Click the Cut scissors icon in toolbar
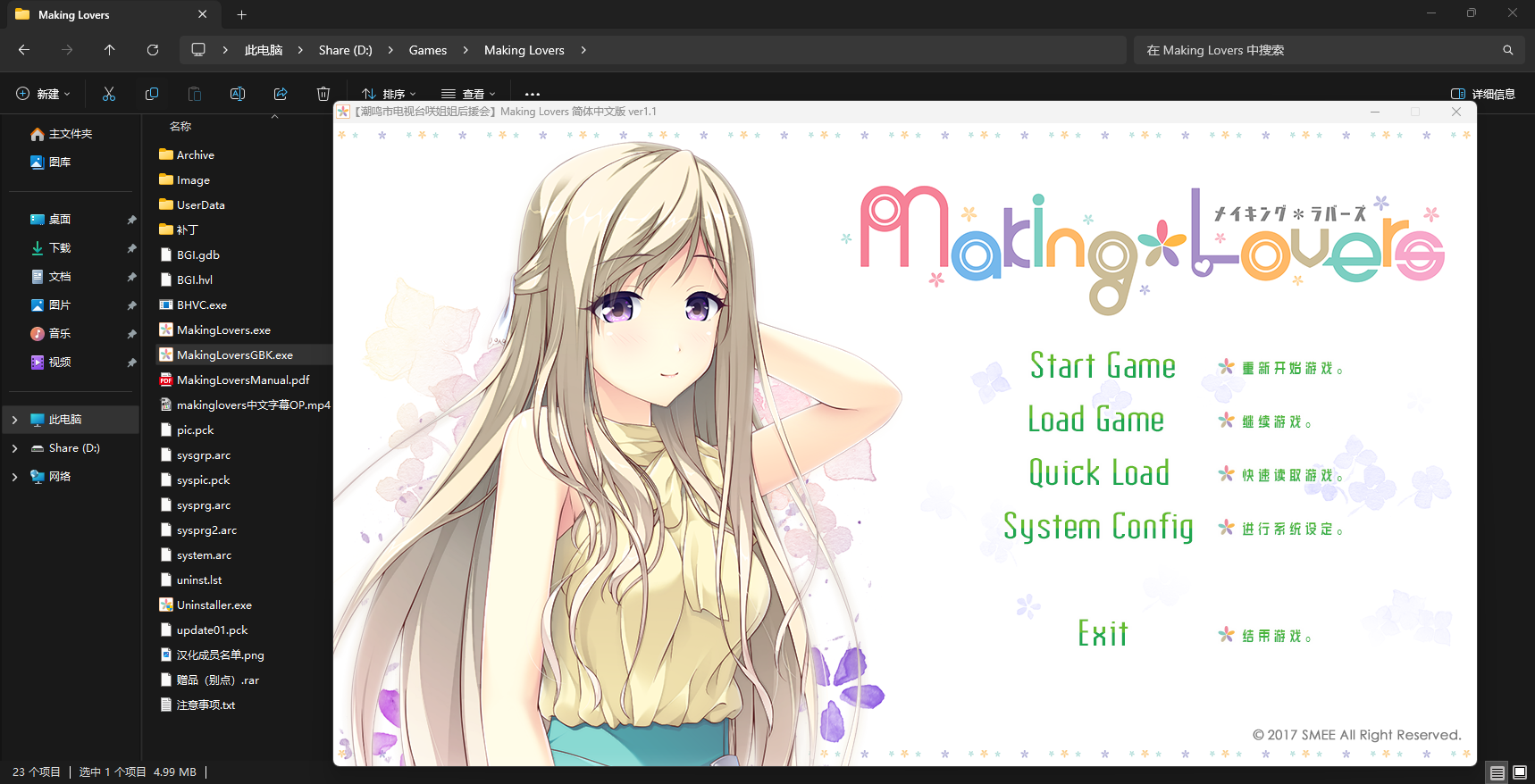The image size is (1535, 784). (x=109, y=94)
